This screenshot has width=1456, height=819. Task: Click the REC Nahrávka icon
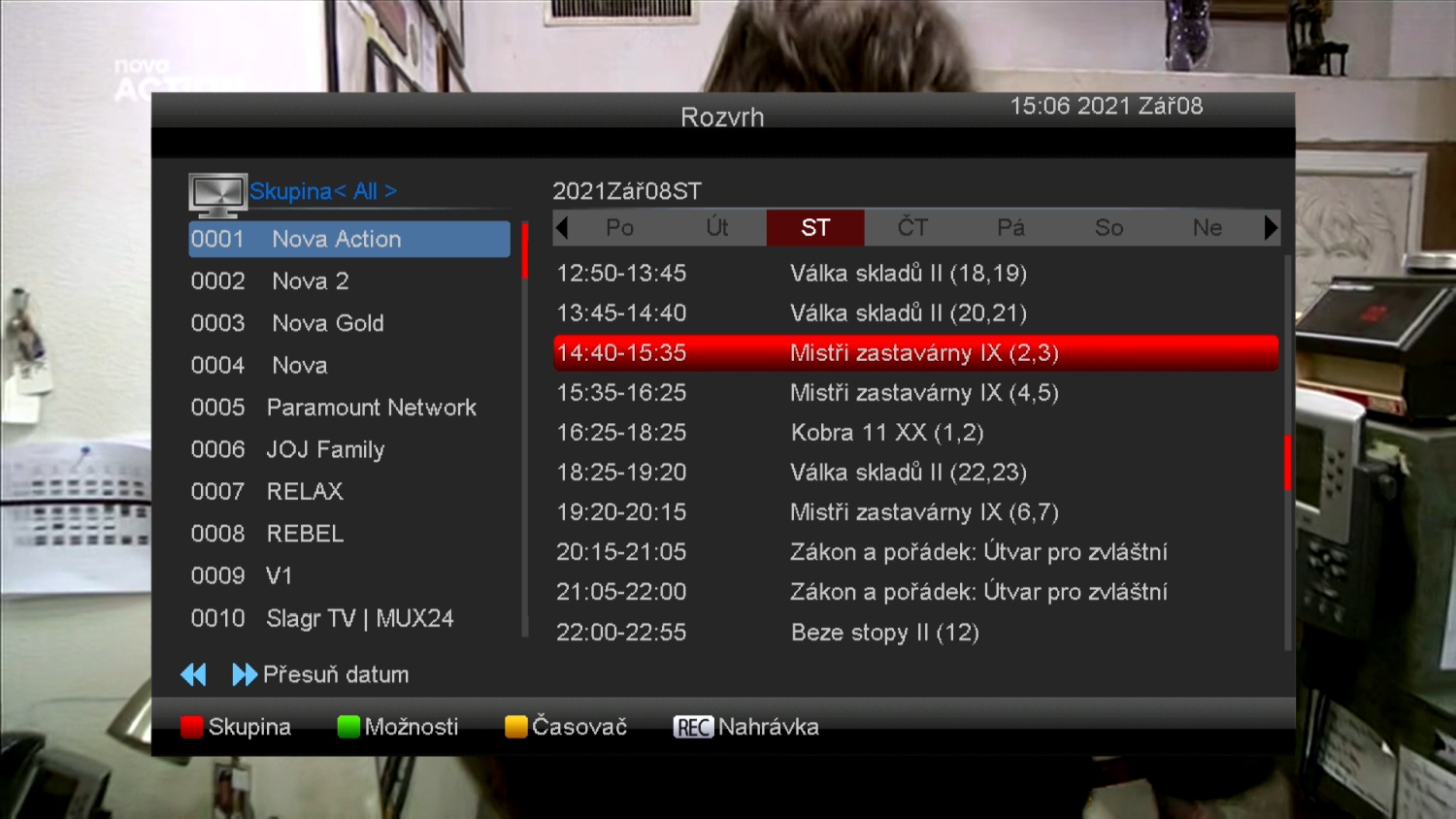click(x=693, y=727)
